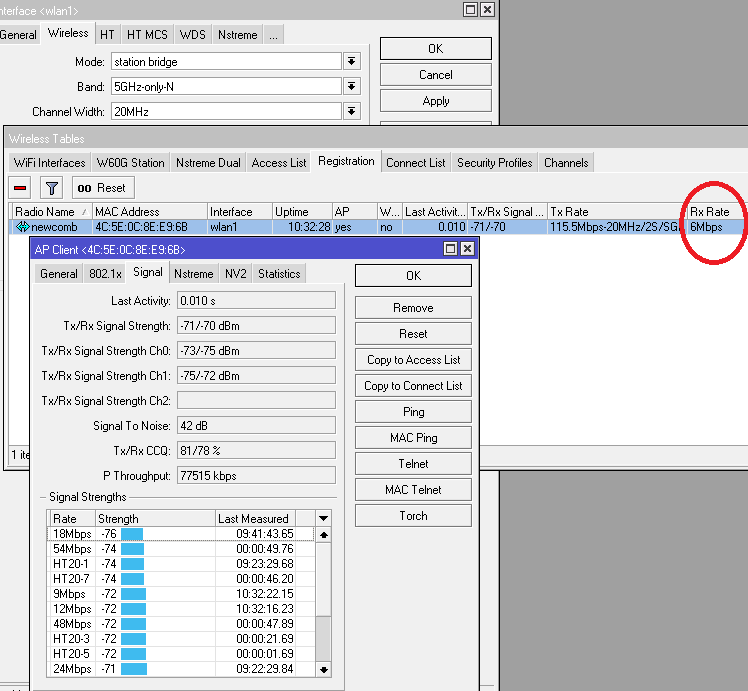Show more tabs via the ellipsis tab

273,35
